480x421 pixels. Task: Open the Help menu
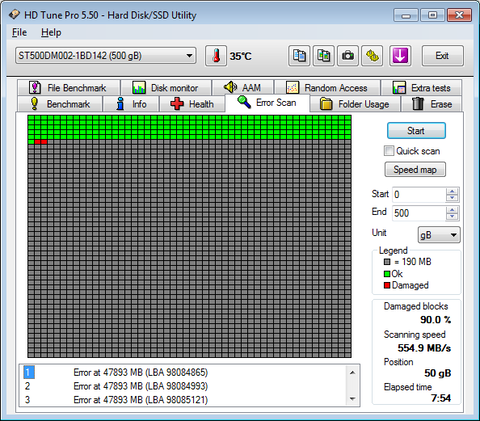[x=51, y=32]
